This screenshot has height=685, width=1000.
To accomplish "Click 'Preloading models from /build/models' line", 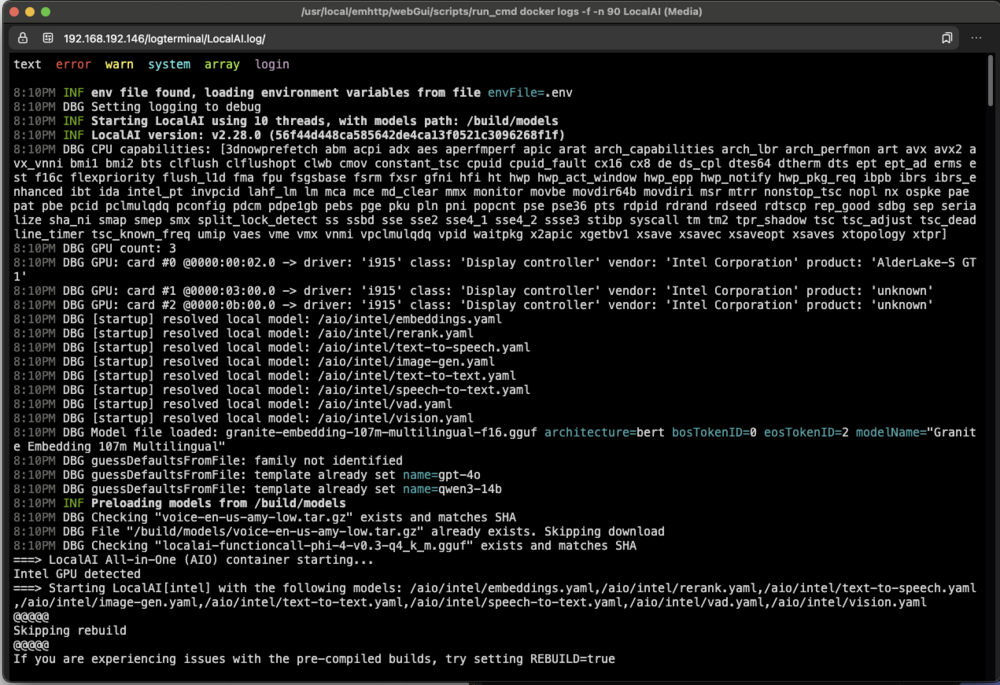I will 179,503.
